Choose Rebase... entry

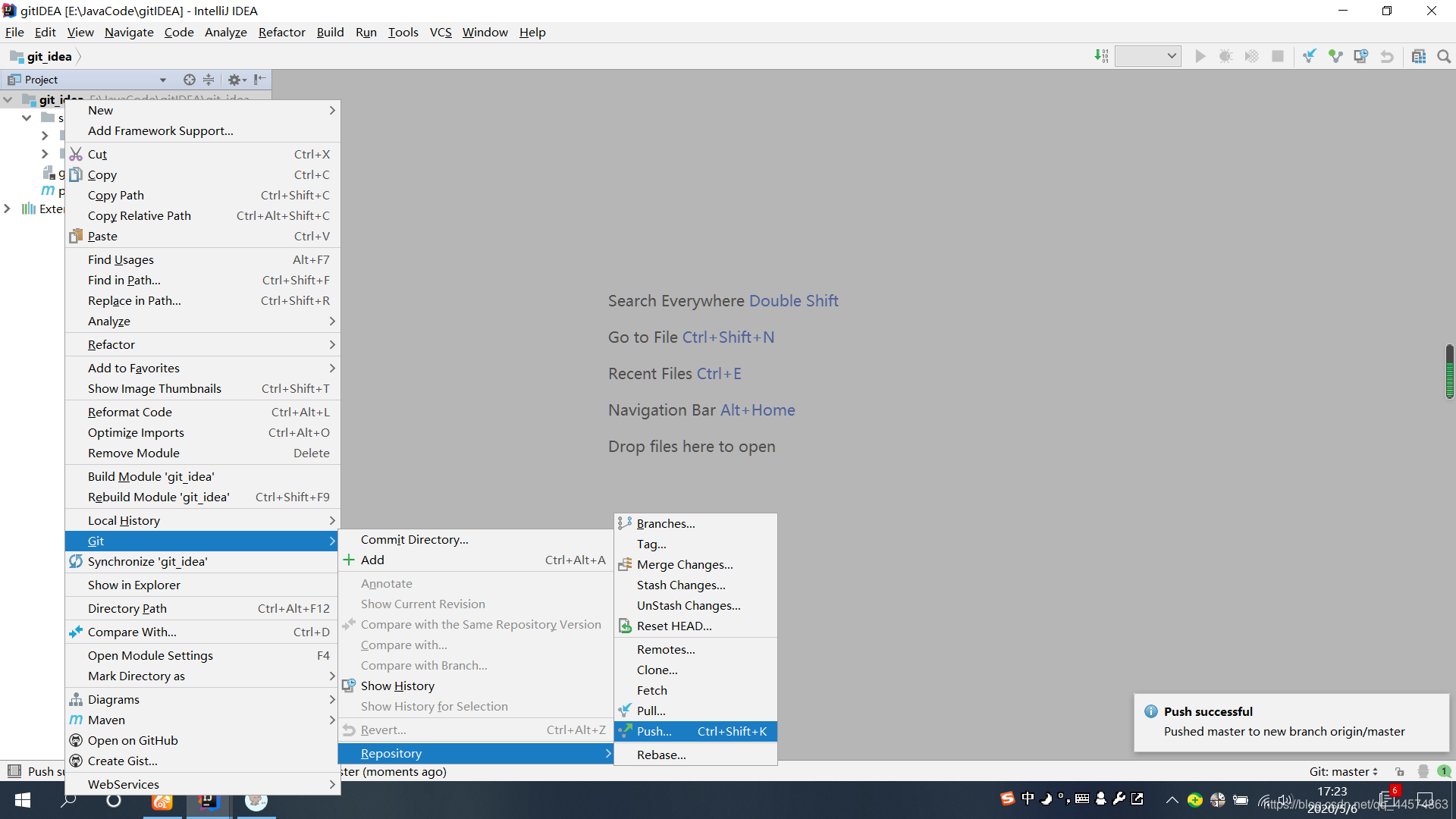[695, 755]
